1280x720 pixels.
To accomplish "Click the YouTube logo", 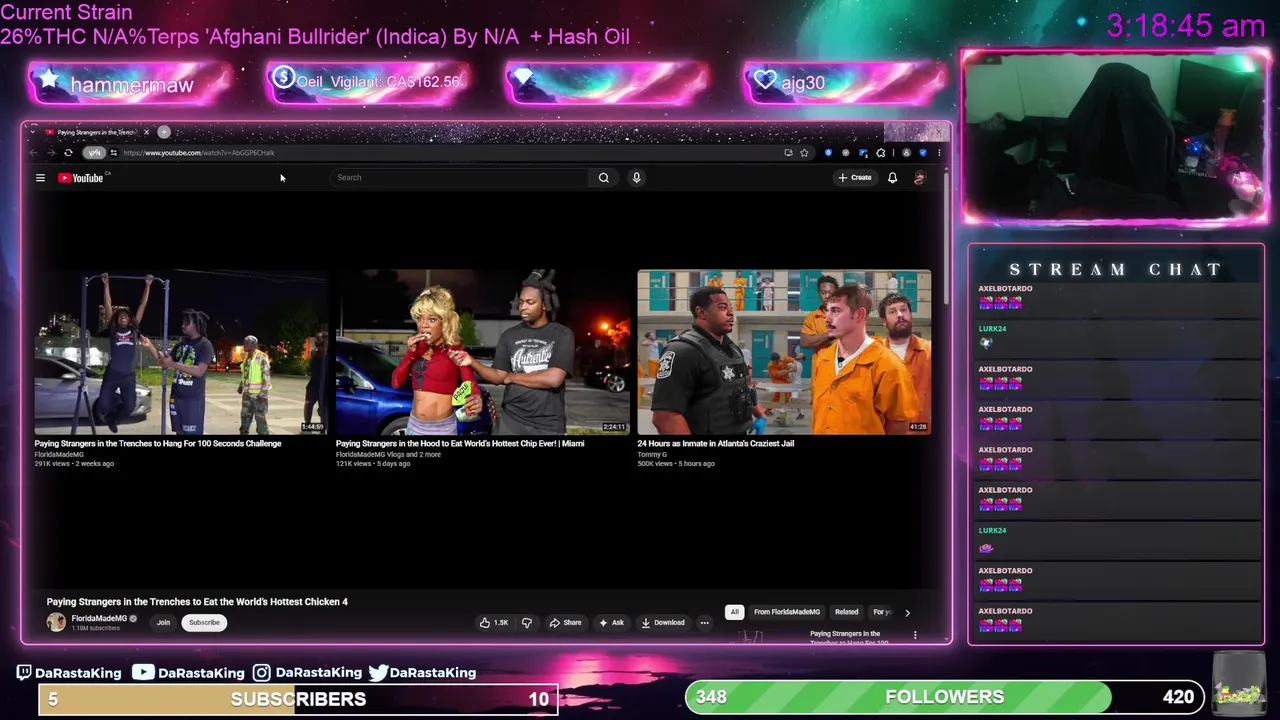I will [81, 178].
